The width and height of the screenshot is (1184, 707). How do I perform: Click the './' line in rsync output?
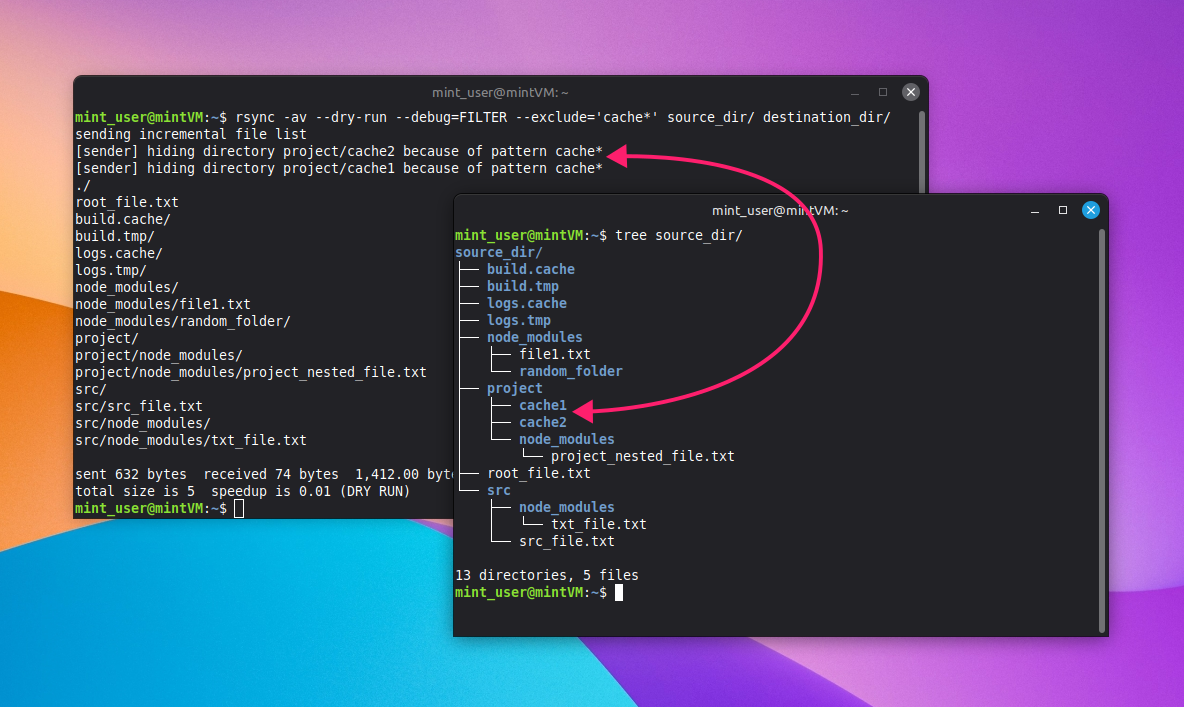[x=83, y=185]
